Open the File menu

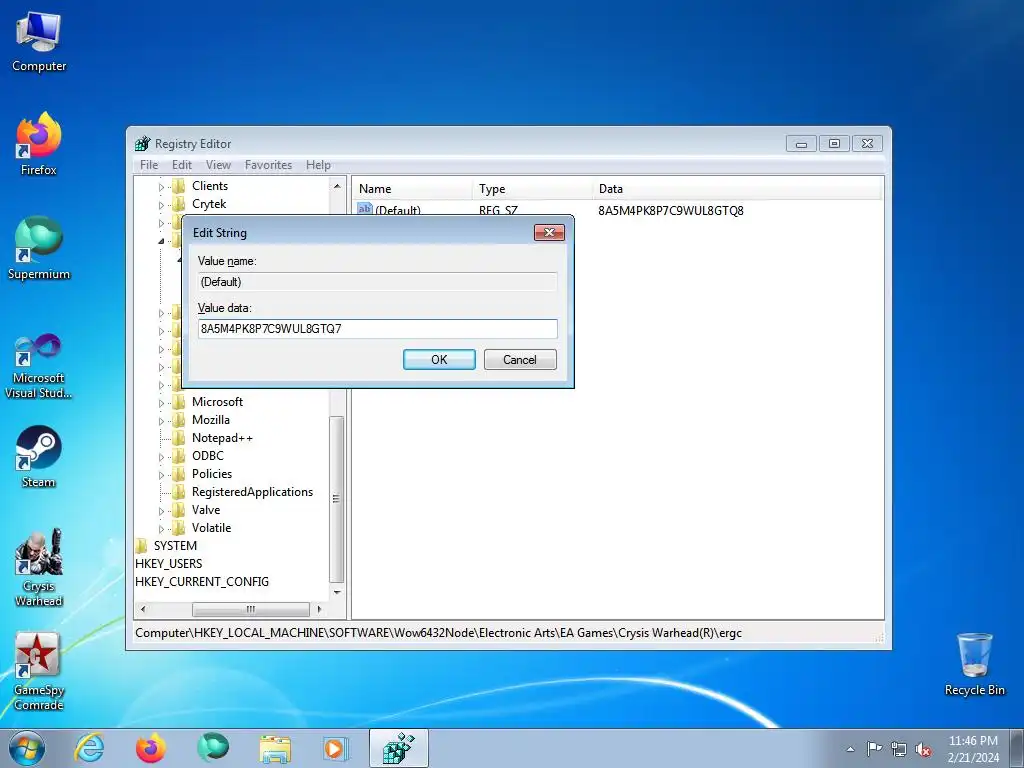[149, 165]
